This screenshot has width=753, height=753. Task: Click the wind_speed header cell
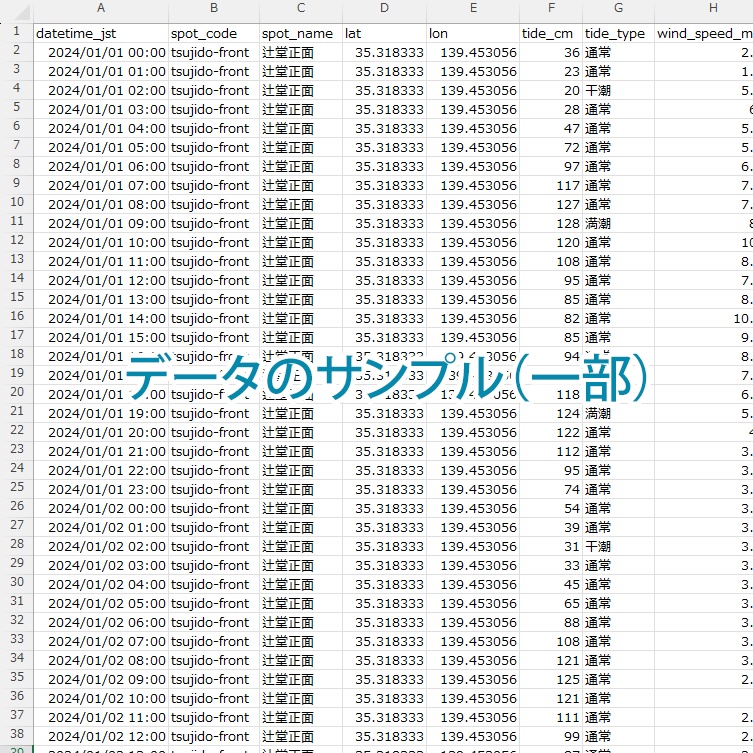click(x=704, y=34)
